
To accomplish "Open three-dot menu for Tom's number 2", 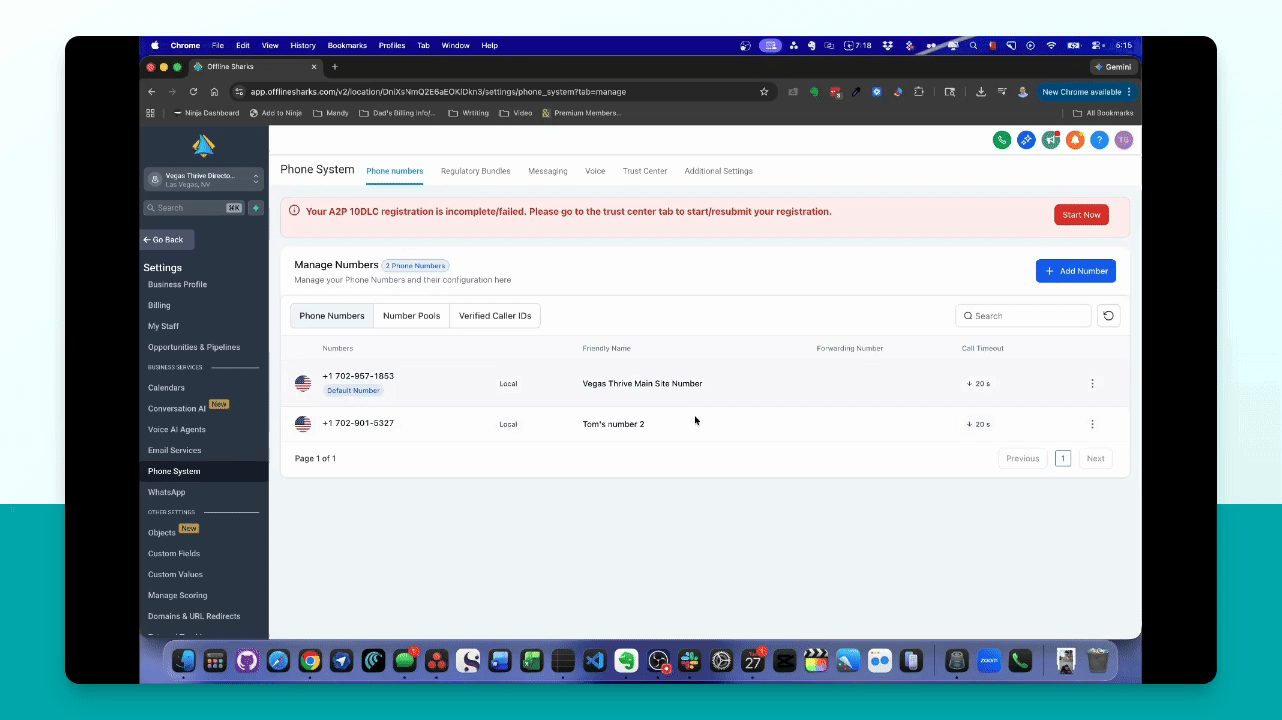I will pos(1092,424).
